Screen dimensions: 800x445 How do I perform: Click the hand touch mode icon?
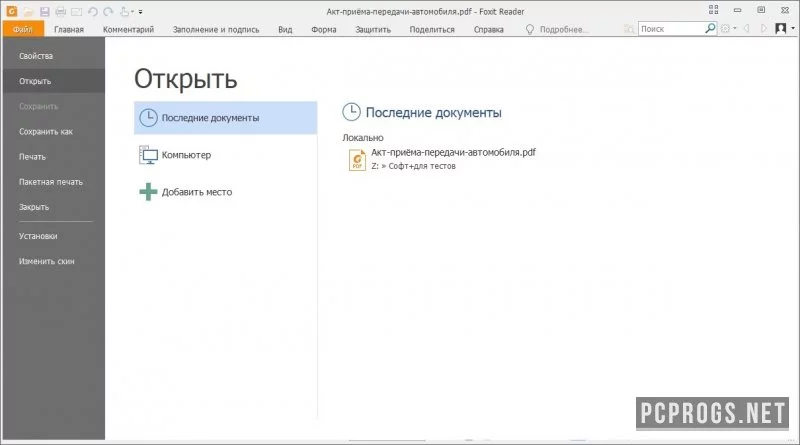pos(124,11)
